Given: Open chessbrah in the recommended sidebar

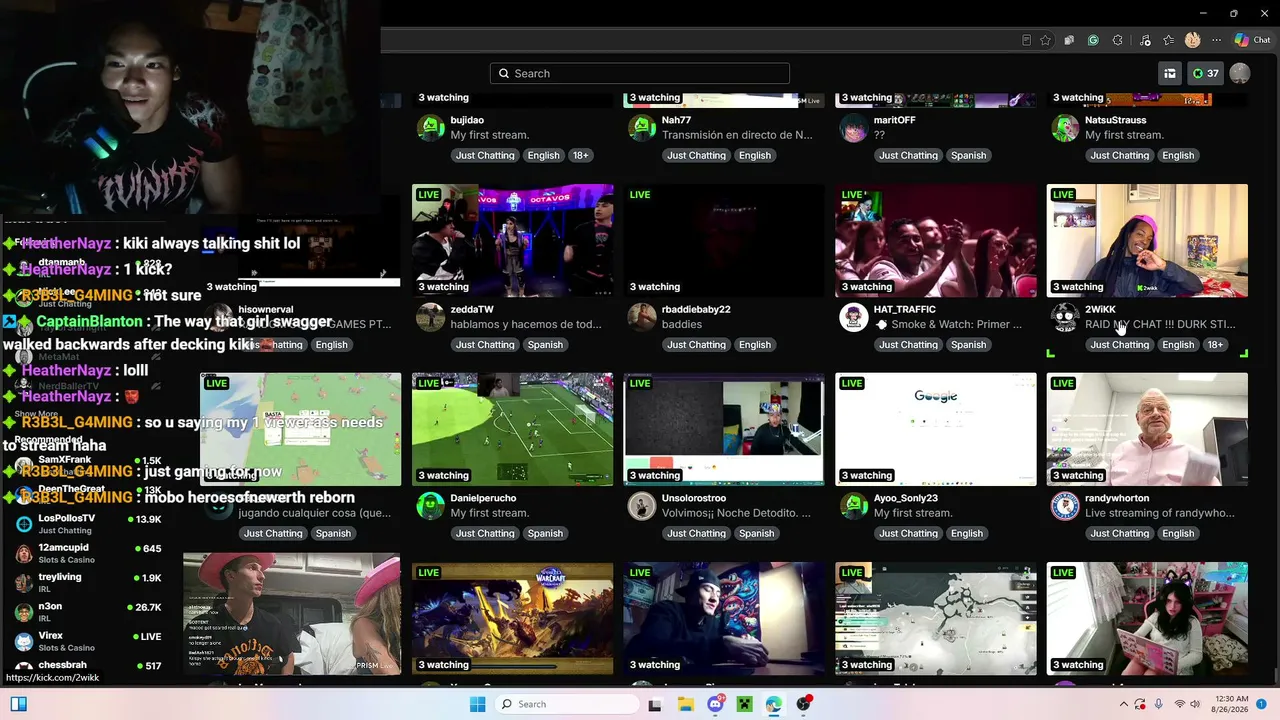Looking at the screenshot, I should tap(88, 666).
